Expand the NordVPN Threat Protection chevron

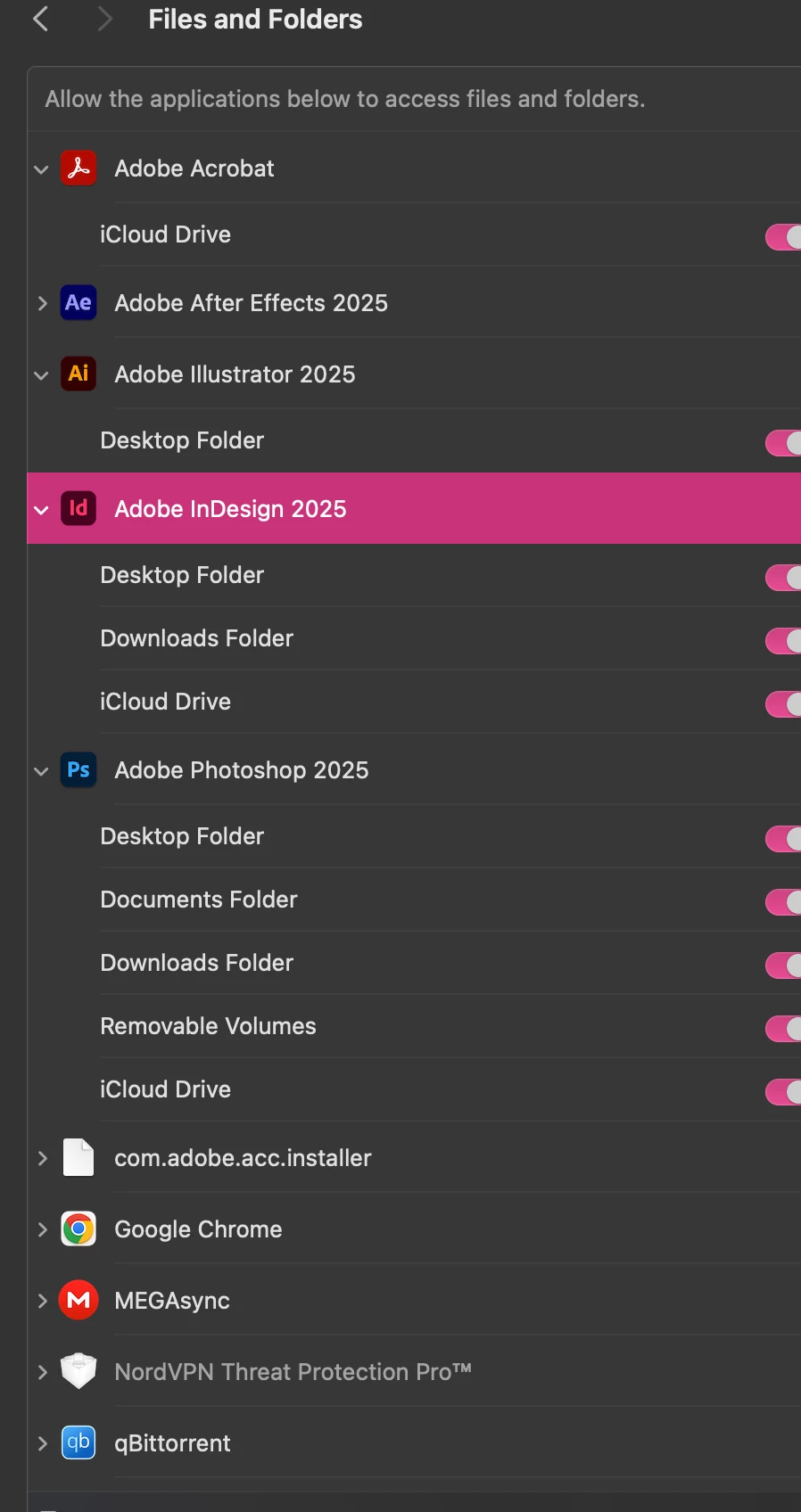(x=42, y=1372)
